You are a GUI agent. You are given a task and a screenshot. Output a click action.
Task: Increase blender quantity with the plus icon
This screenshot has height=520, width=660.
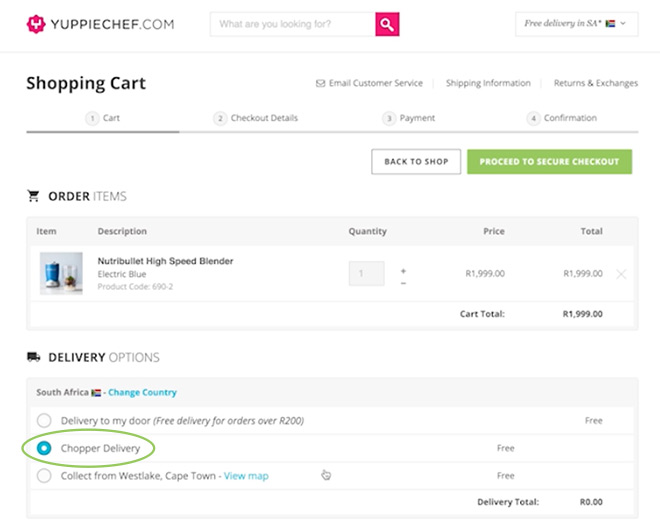[x=403, y=271]
